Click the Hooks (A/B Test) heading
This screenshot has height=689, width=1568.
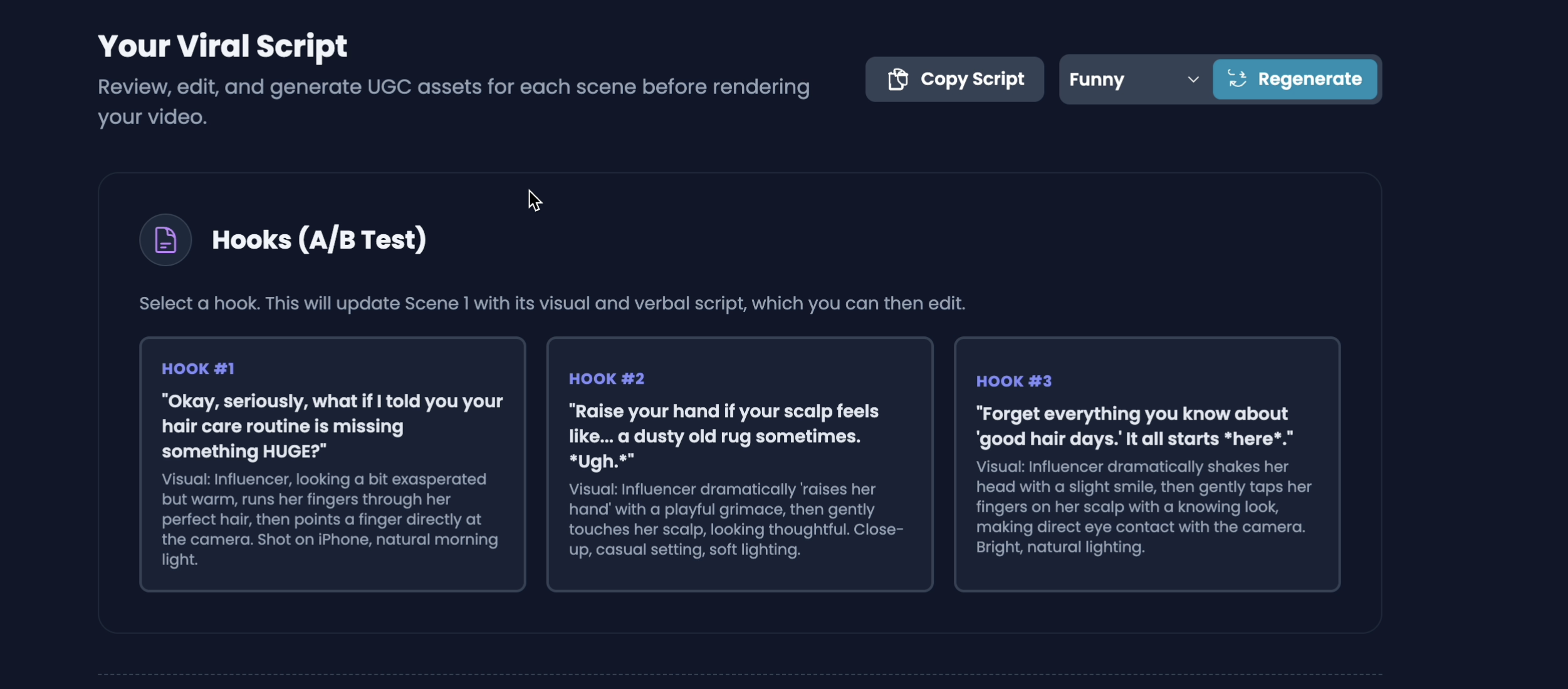pyautogui.click(x=318, y=240)
